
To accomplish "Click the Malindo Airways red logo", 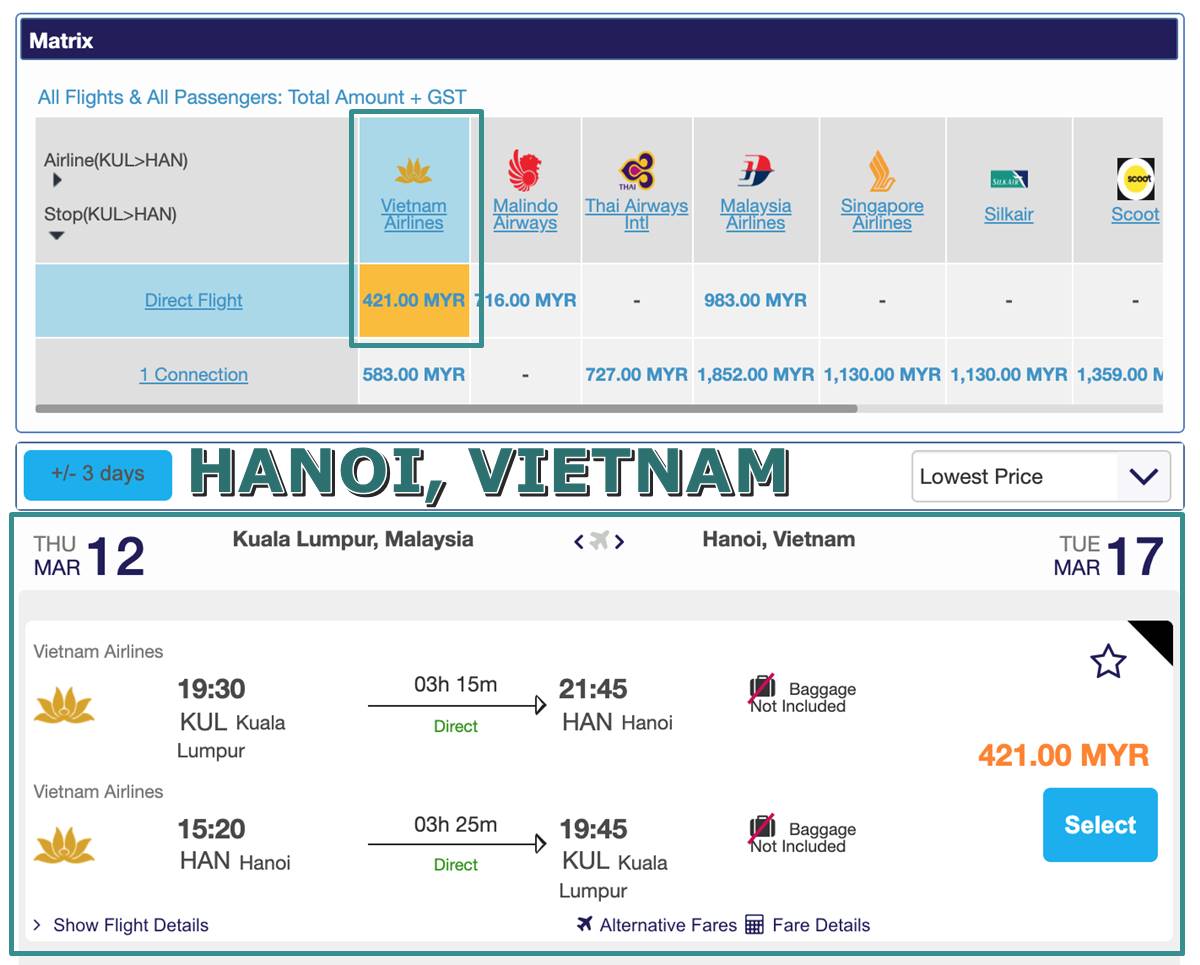I will coord(525,171).
